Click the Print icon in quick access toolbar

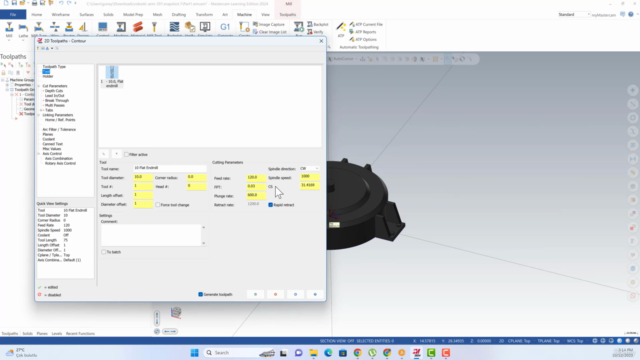pyautogui.click(x=35, y=3)
